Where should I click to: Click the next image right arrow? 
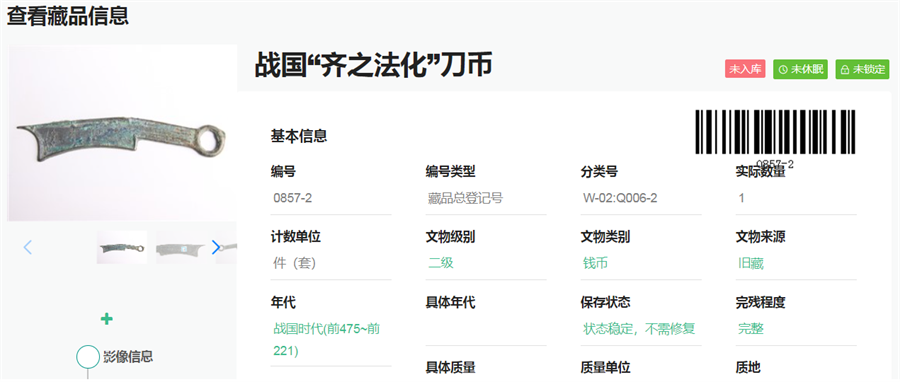point(216,247)
